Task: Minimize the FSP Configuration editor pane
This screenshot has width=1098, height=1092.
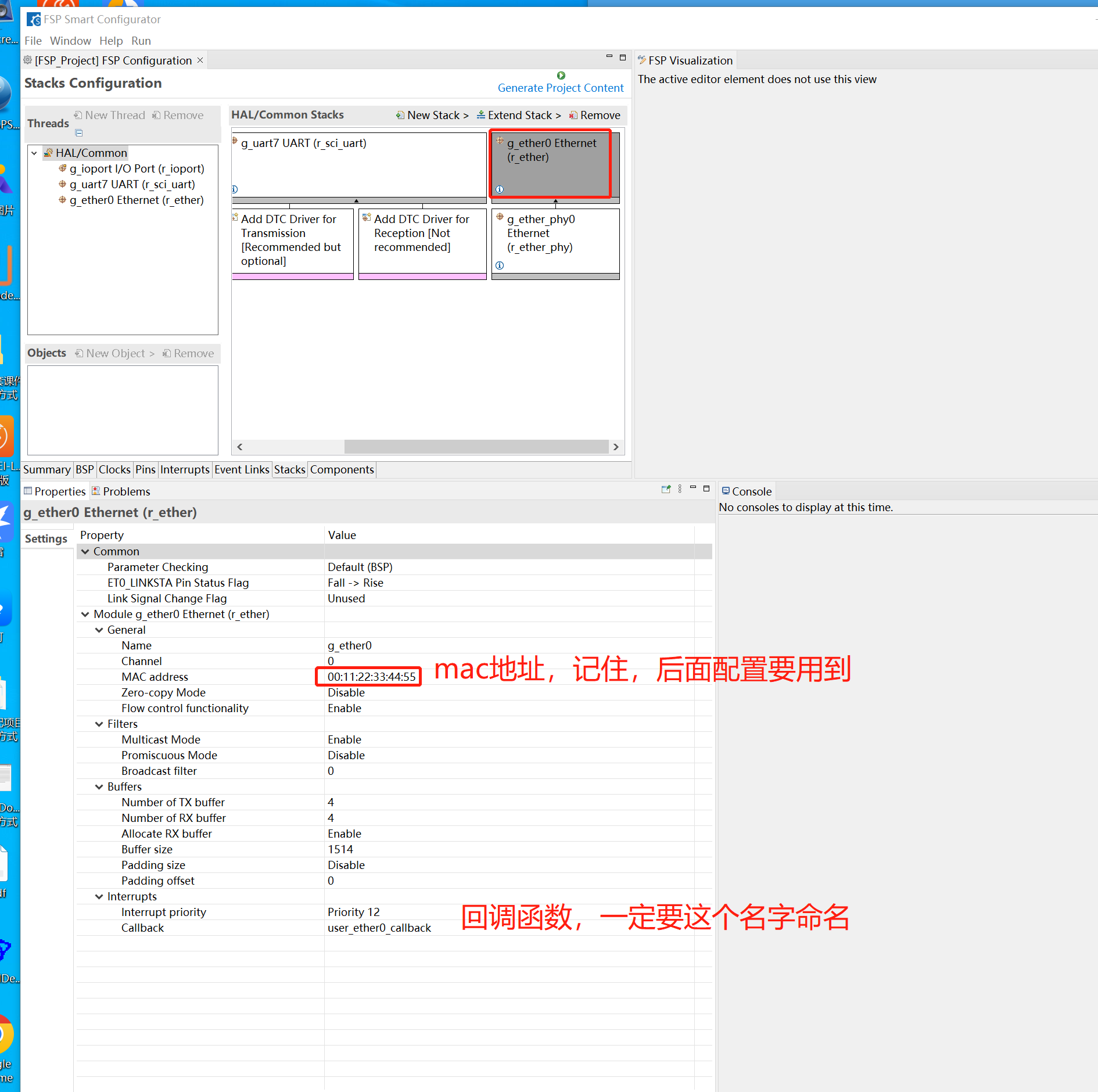Action: (609, 57)
